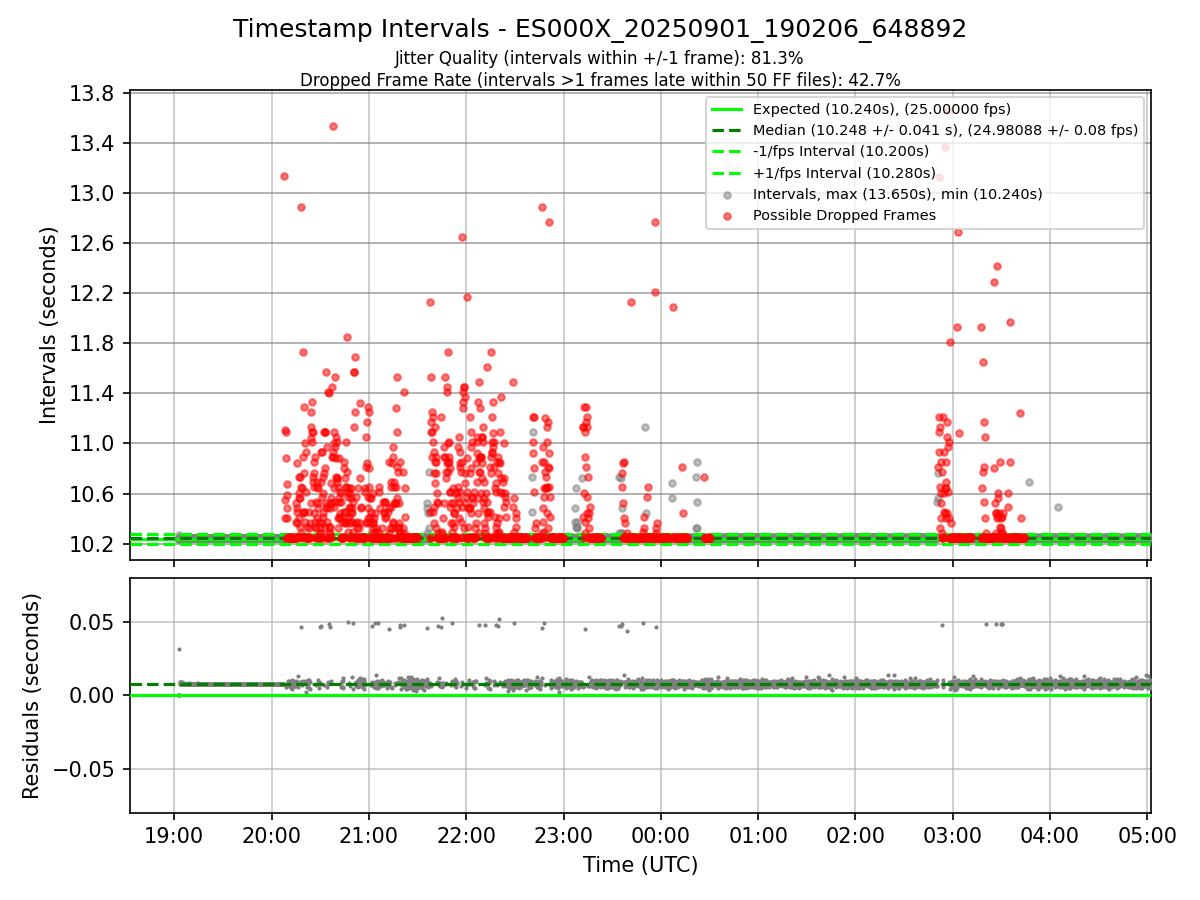1200x900 pixels.
Task: Click the "Dropped Frame Rate" 42.7% subtitle line
Action: 600,80
